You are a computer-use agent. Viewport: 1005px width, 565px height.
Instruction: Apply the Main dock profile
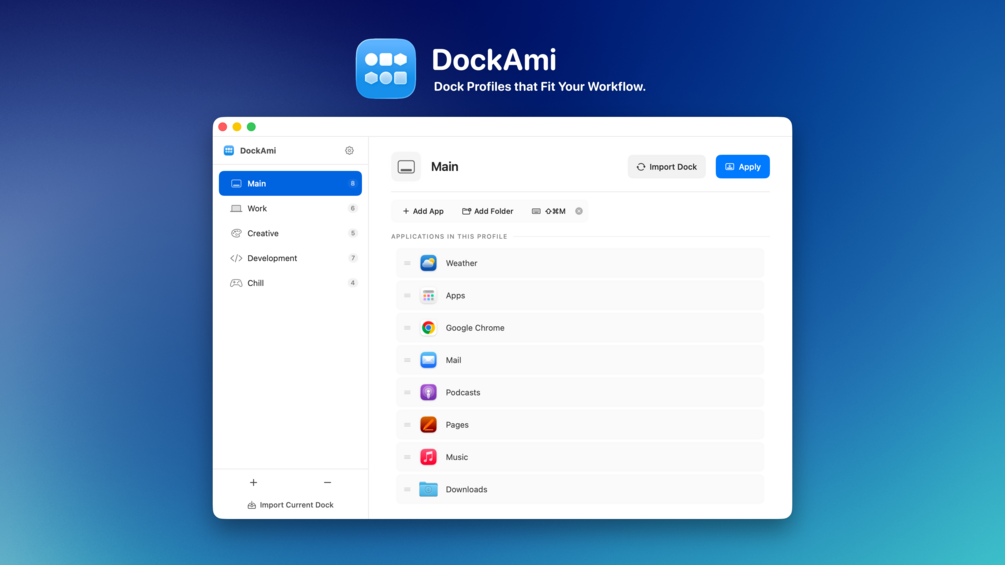coord(743,167)
